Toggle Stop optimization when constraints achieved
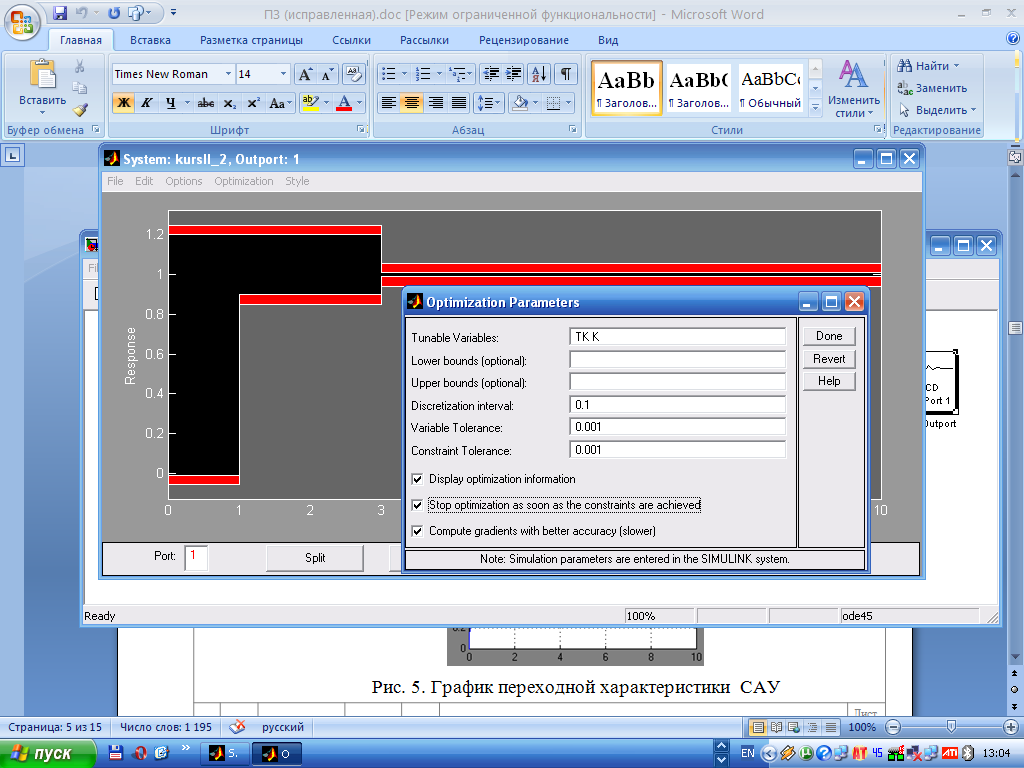The height and width of the screenshot is (768, 1024). tap(418, 505)
